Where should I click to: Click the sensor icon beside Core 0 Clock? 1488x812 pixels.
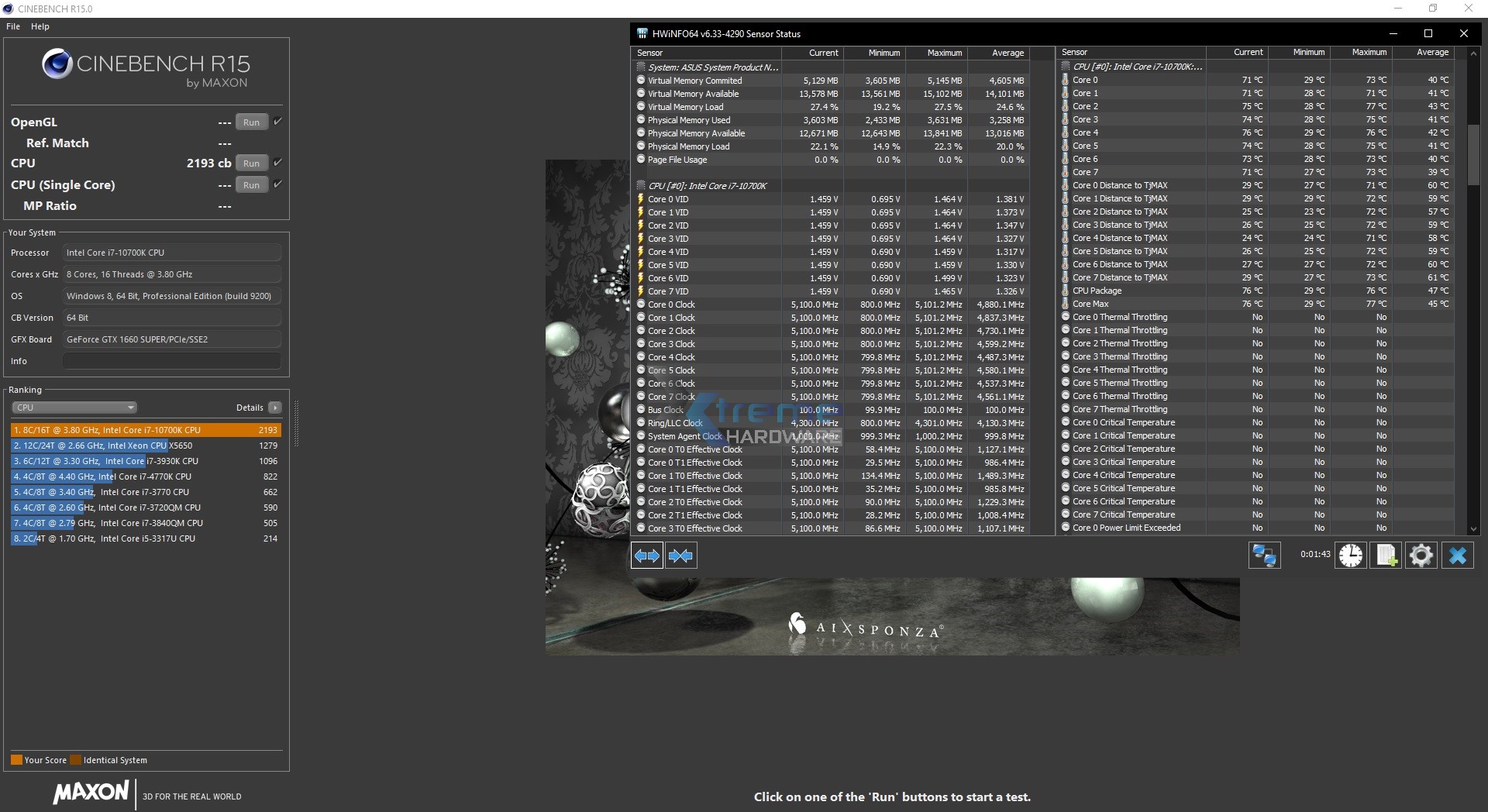pos(641,304)
